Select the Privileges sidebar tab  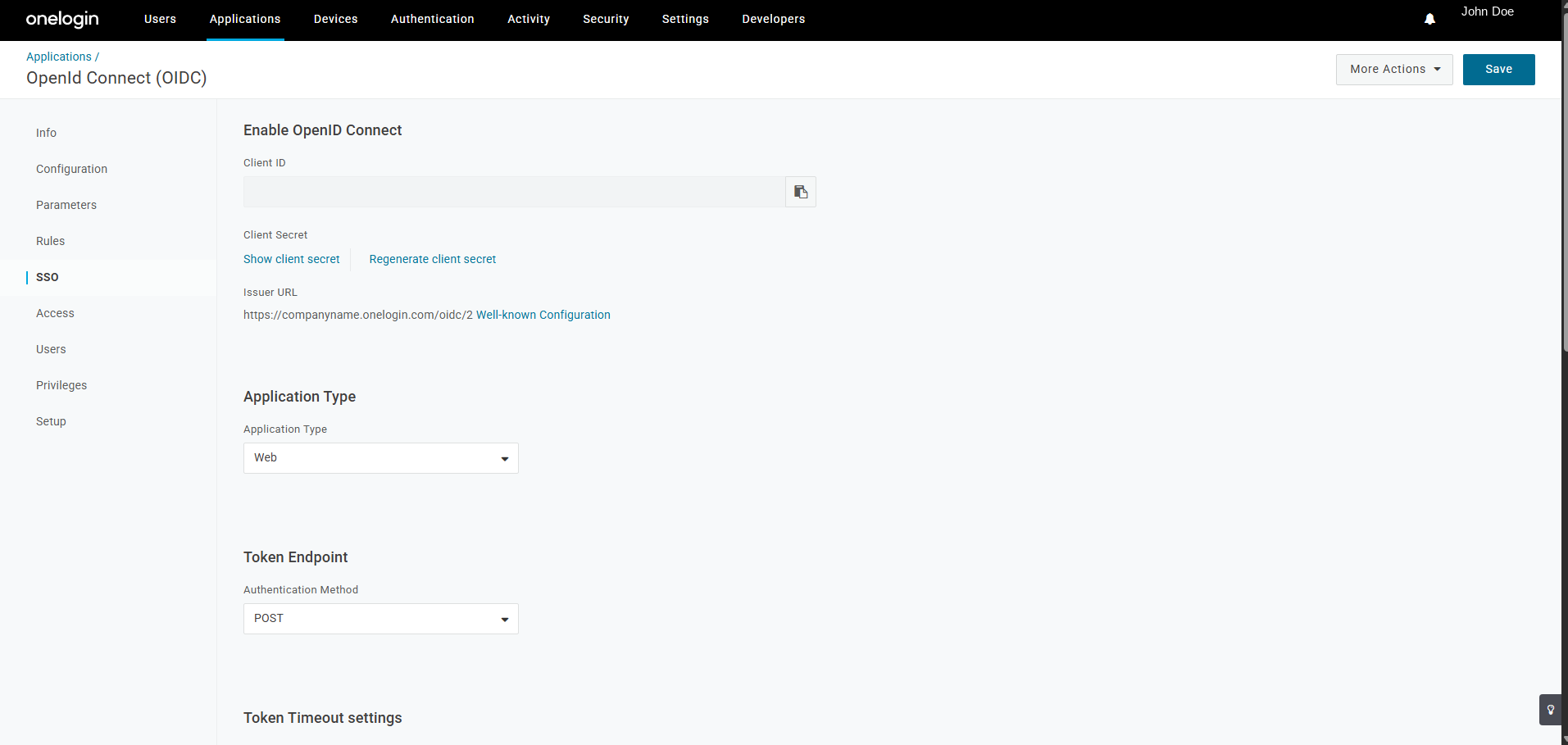[61, 385]
